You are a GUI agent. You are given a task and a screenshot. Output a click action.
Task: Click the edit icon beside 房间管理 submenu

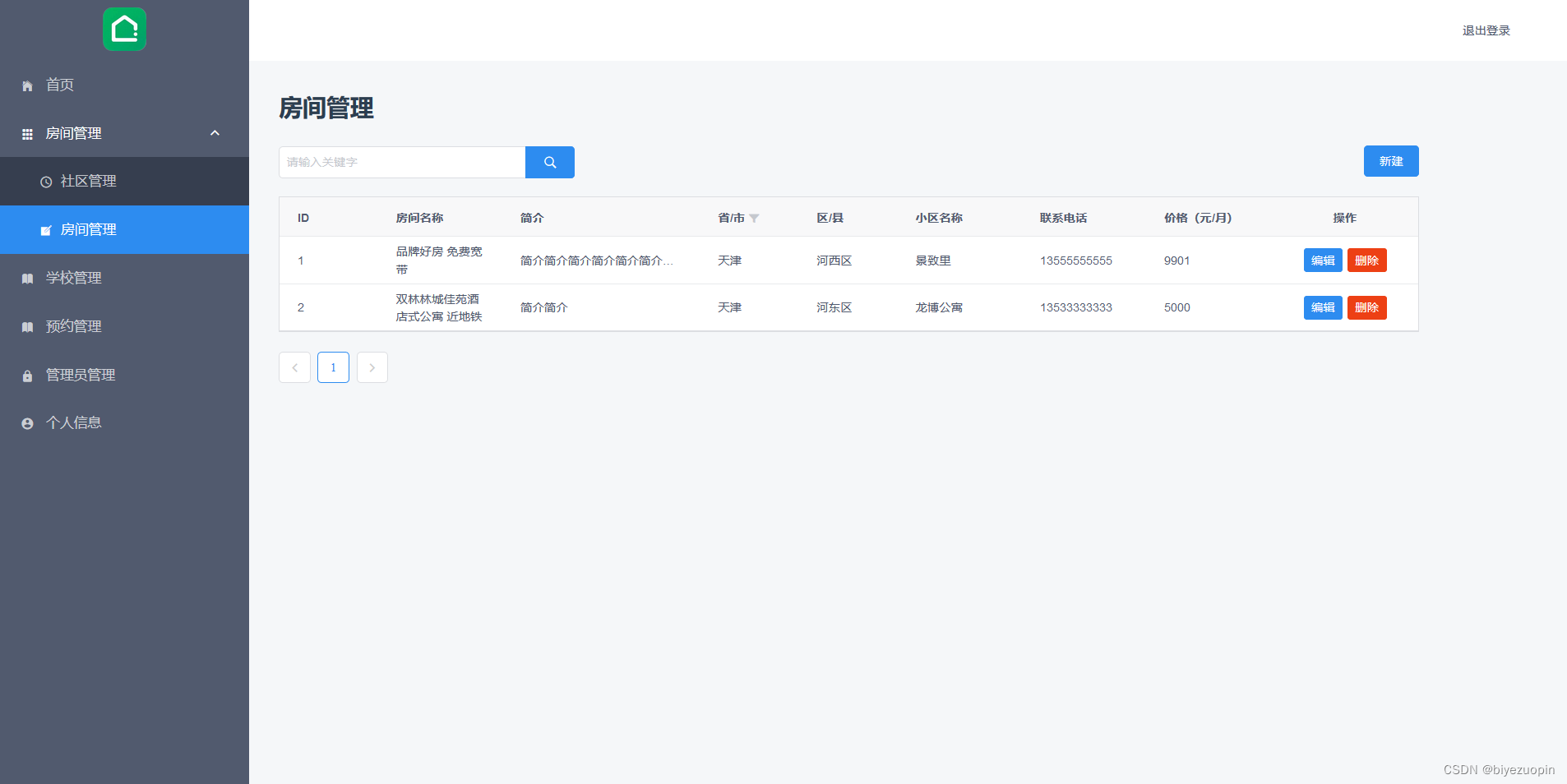pyautogui.click(x=46, y=230)
